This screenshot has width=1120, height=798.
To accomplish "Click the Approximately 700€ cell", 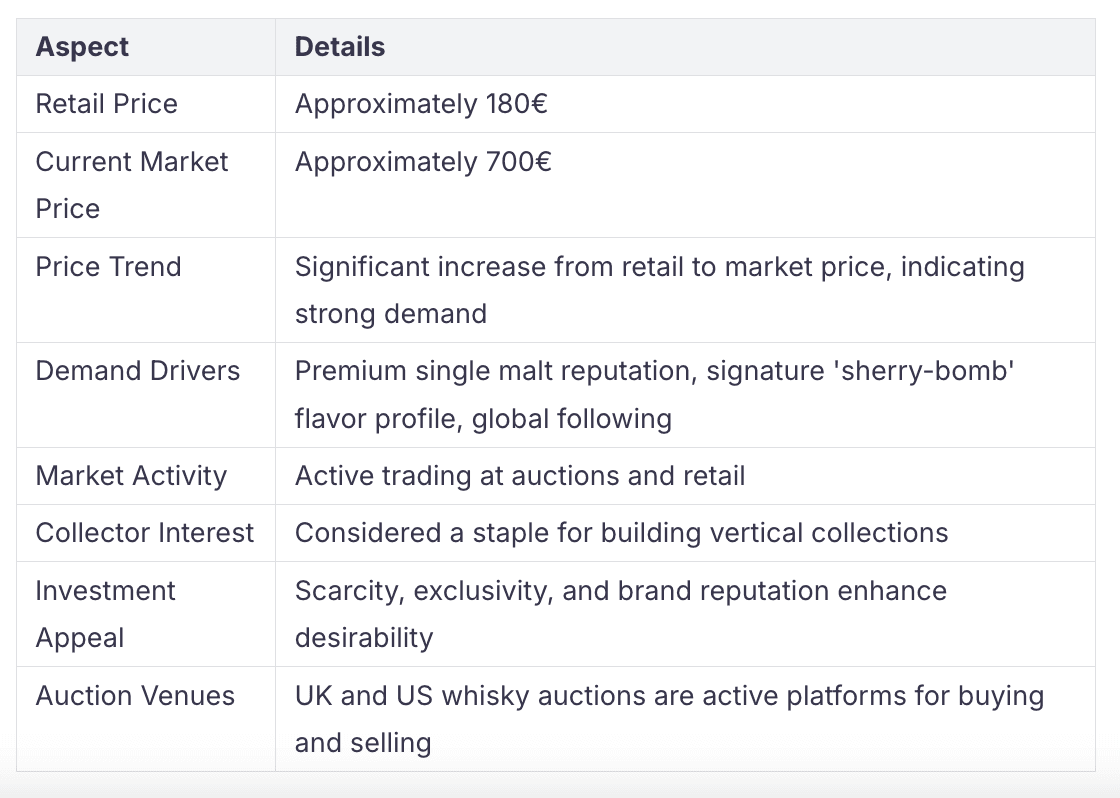I will (423, 162).
